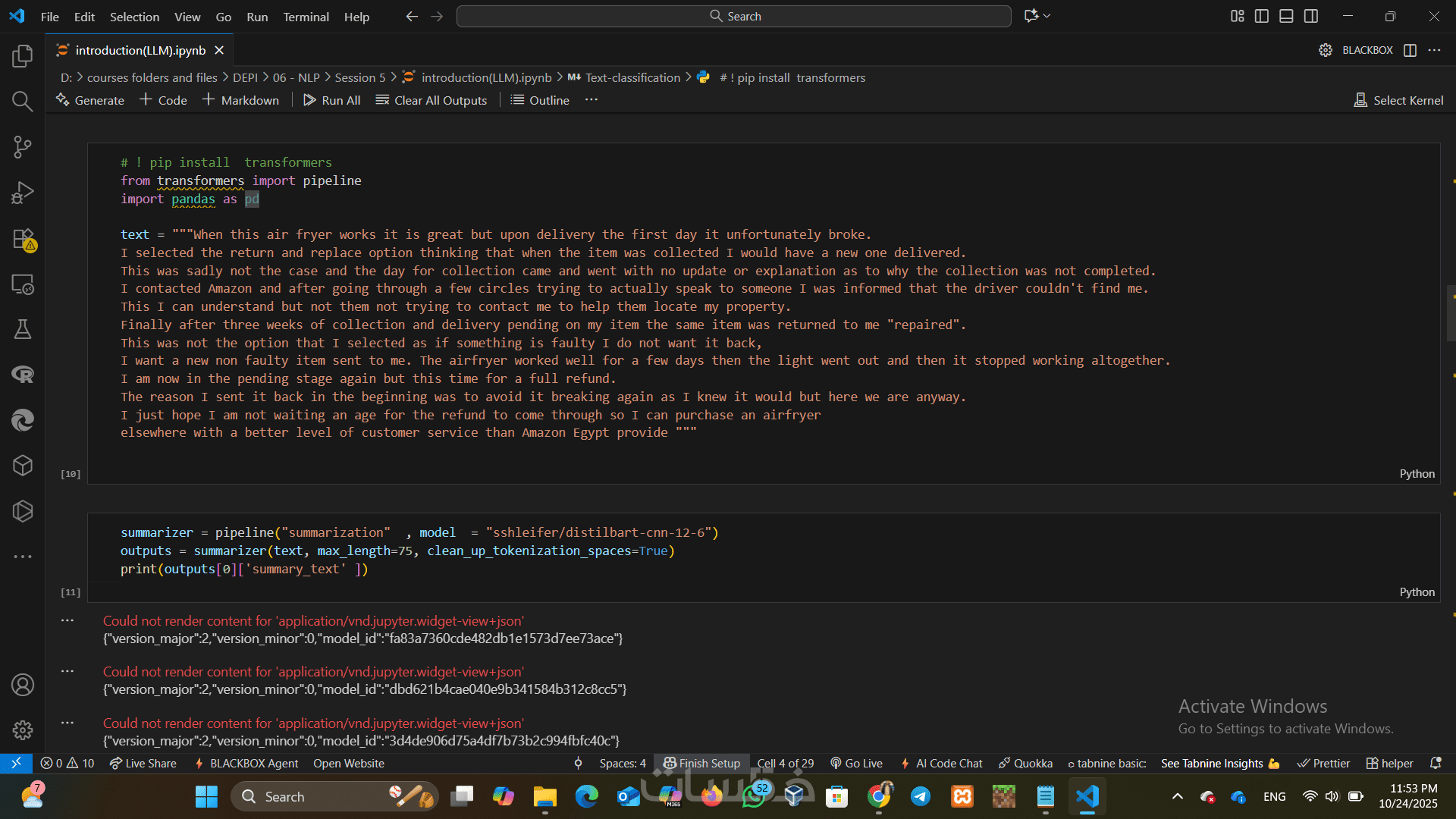Toggle the secondary side bar layout button
The image size is (1456, 819).
click(x=1311, y=16)
